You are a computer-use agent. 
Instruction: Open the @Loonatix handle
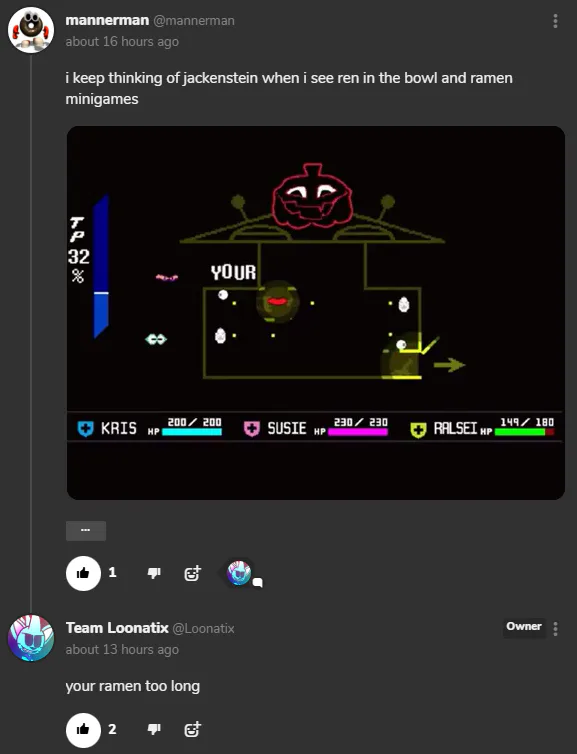pyautogui.click(x=203, y=628)
